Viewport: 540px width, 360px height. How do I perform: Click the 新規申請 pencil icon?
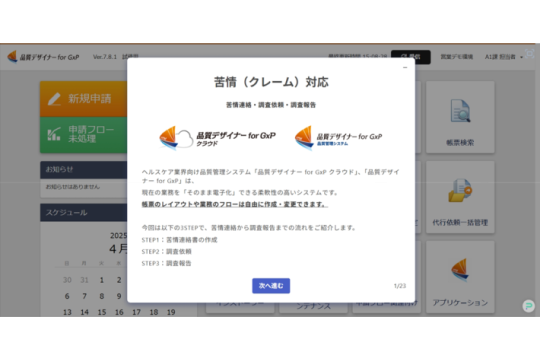[54, 99]
